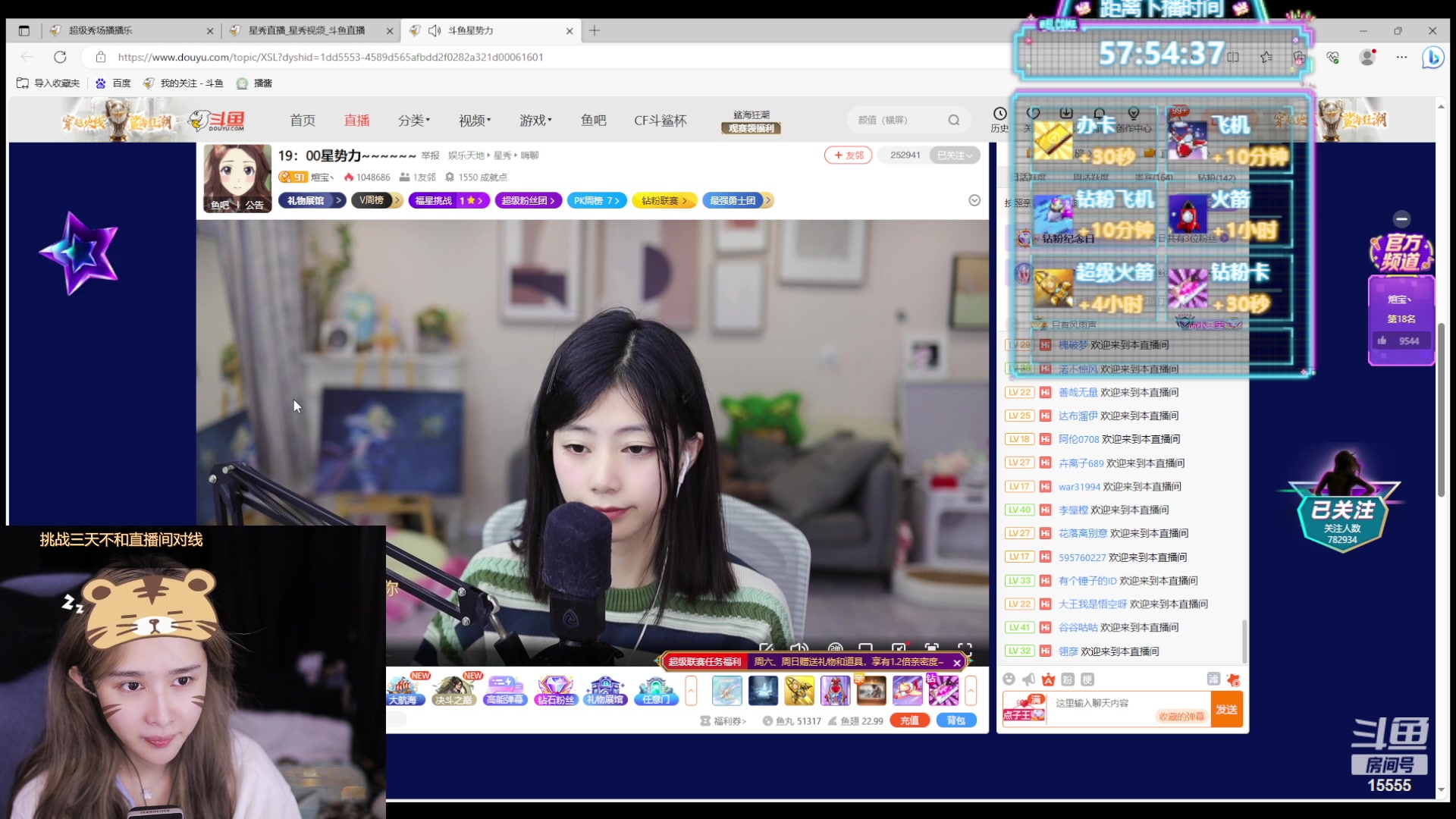The width and height of the screenshot is (1456, 819).
Task: Open the 钻石粉丝 icon
Action: pyautogui.click(x=555, y=690)
